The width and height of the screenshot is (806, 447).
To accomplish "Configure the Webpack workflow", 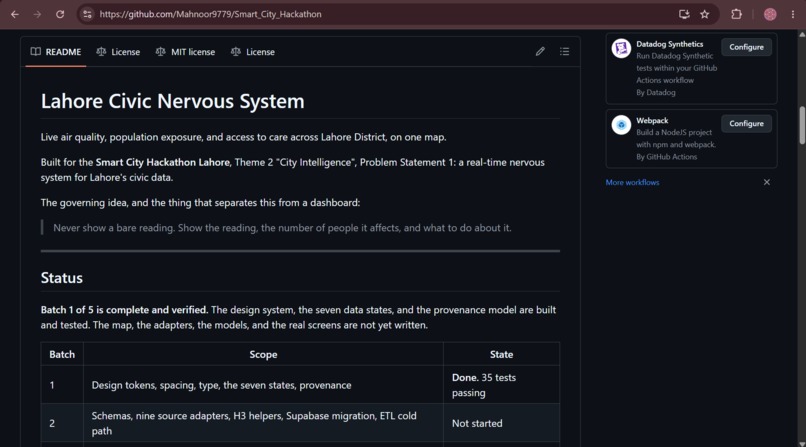I will pyautogui.click(x=746, y=124).
